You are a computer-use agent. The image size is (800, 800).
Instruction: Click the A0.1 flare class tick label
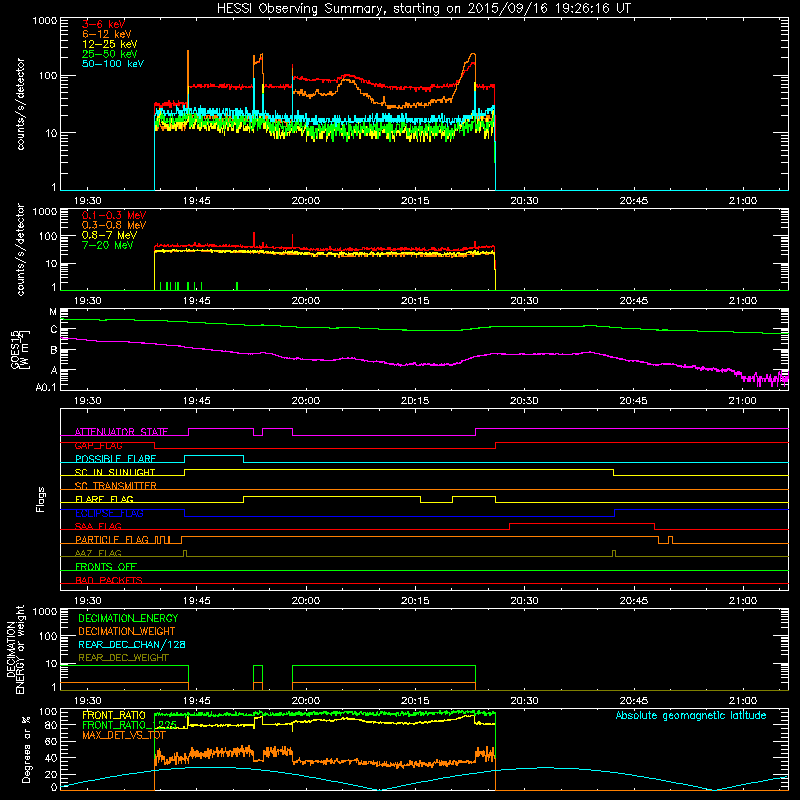(45, 387)
